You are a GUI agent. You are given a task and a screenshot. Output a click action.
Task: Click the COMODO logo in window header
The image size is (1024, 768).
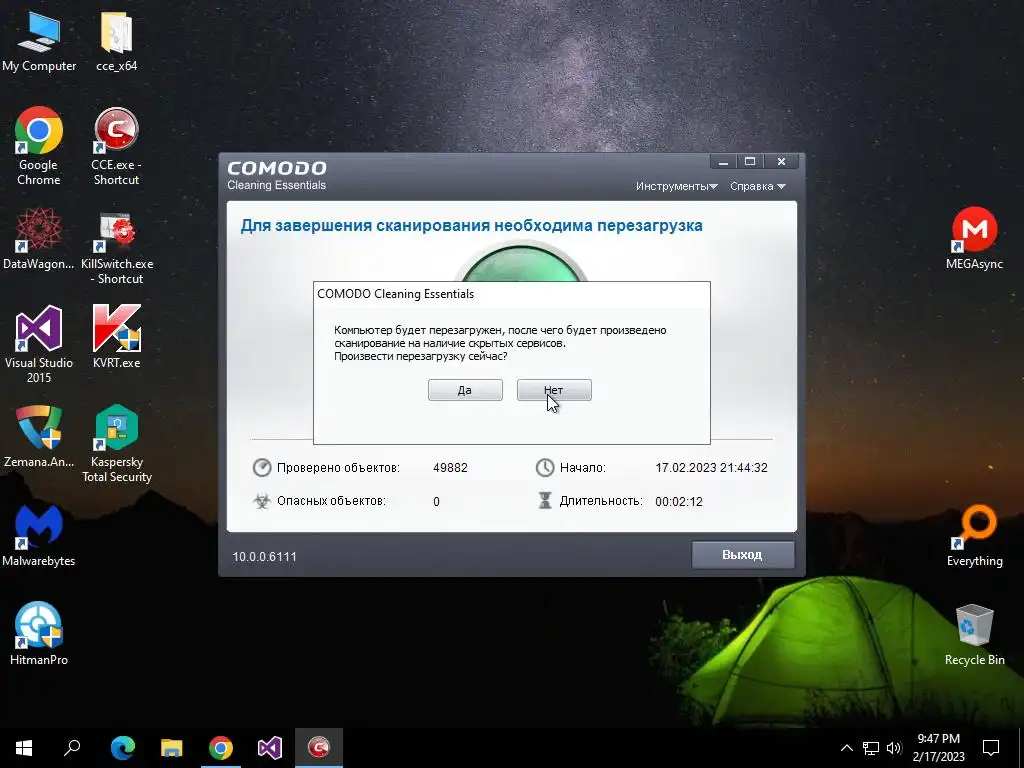point(277,168)
